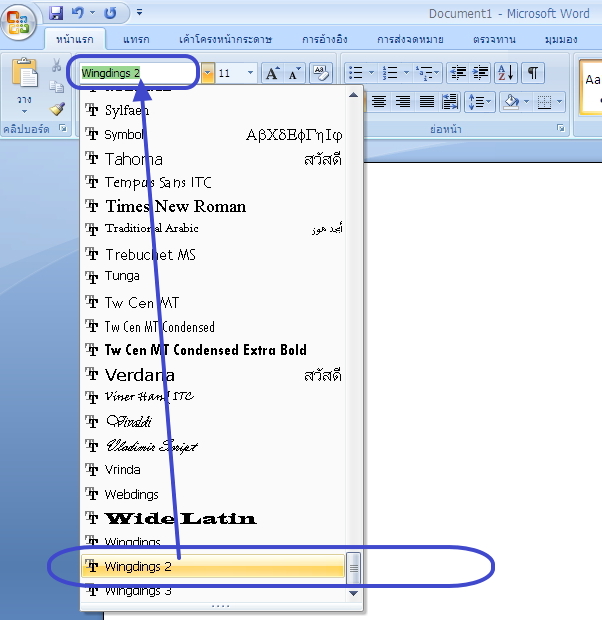Open the font size dropdown arrow

click(250, 73)
